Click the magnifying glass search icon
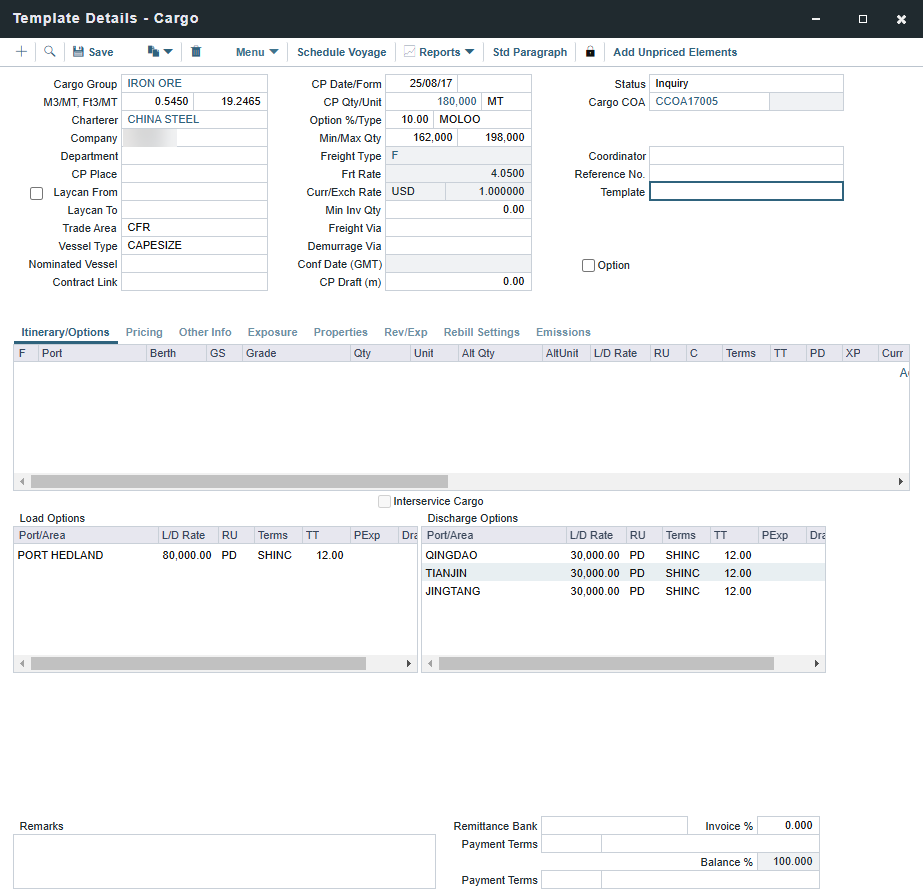This screenshot has height=894, width=923. [x=50, y=52]
